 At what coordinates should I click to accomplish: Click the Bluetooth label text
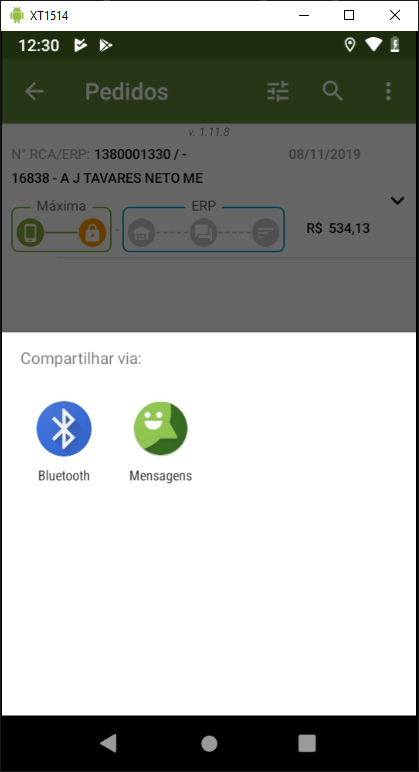(x=64, y=476)
